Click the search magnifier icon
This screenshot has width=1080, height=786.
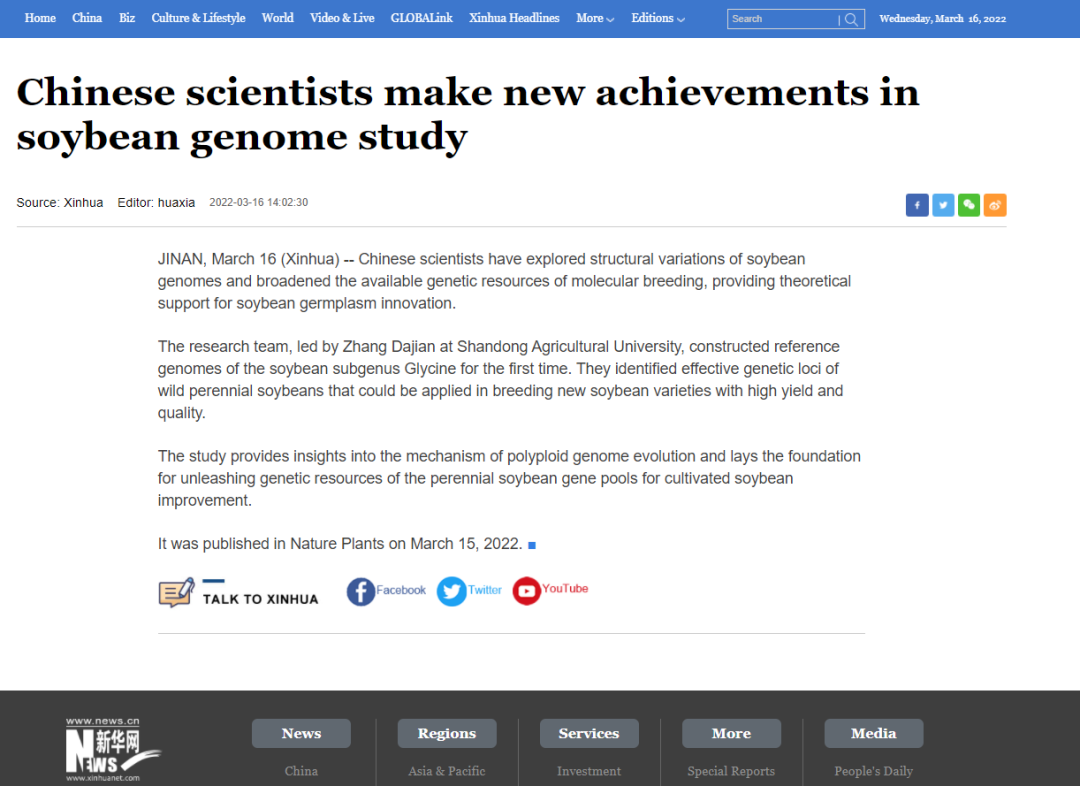tap(852, 19)
